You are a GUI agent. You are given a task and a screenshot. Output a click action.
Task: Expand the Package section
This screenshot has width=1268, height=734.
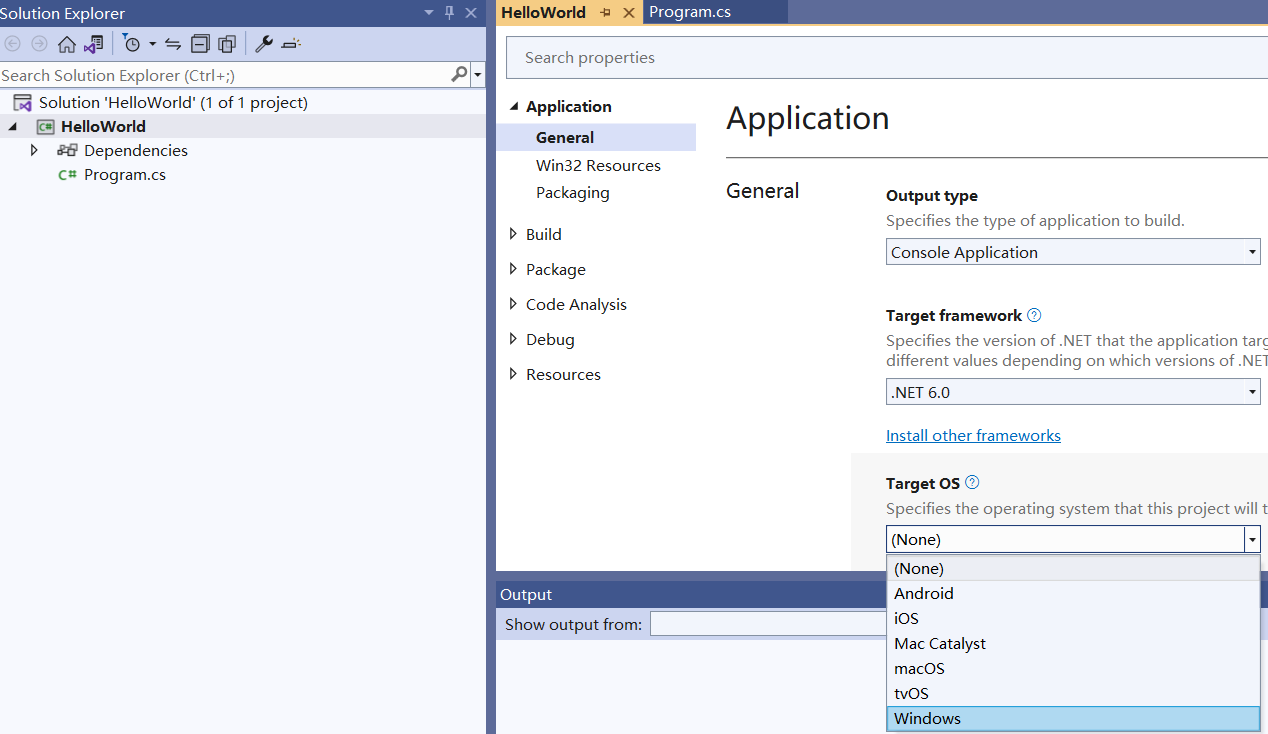[514, 269]
